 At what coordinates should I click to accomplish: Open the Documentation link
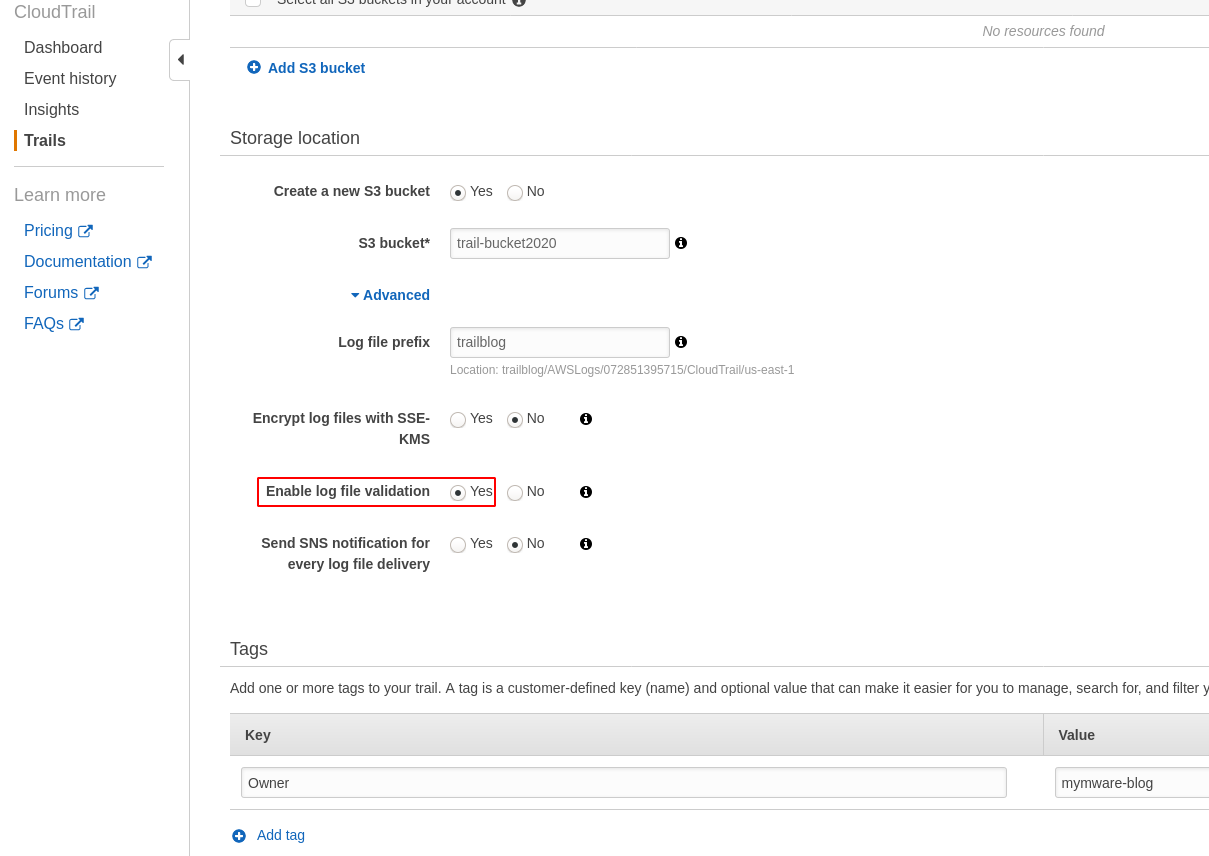click(x=78, y=262)
